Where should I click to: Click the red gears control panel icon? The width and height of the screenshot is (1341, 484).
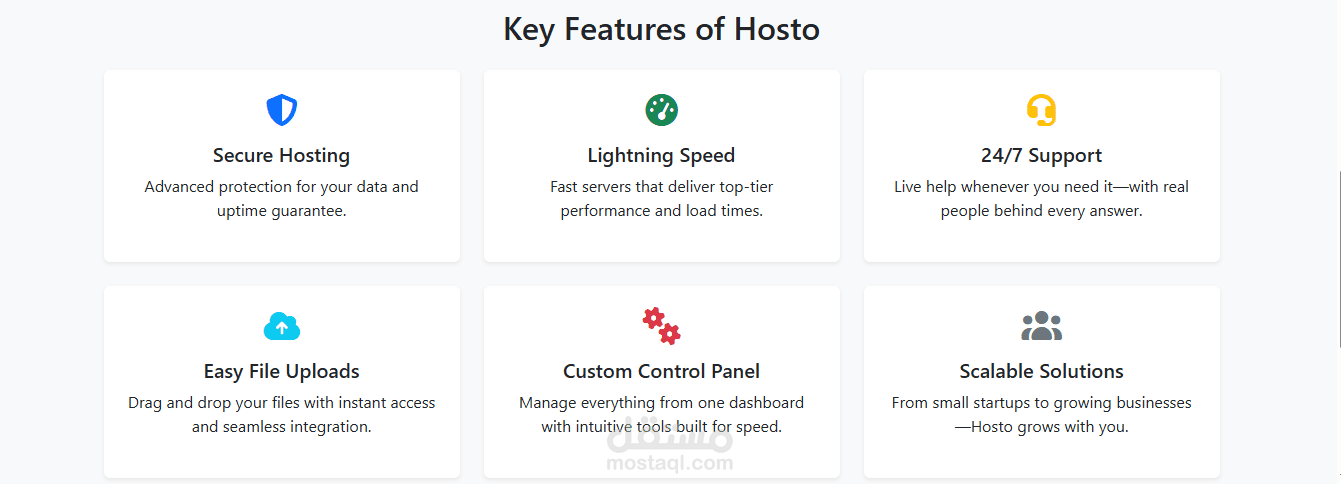click(662, 326)
